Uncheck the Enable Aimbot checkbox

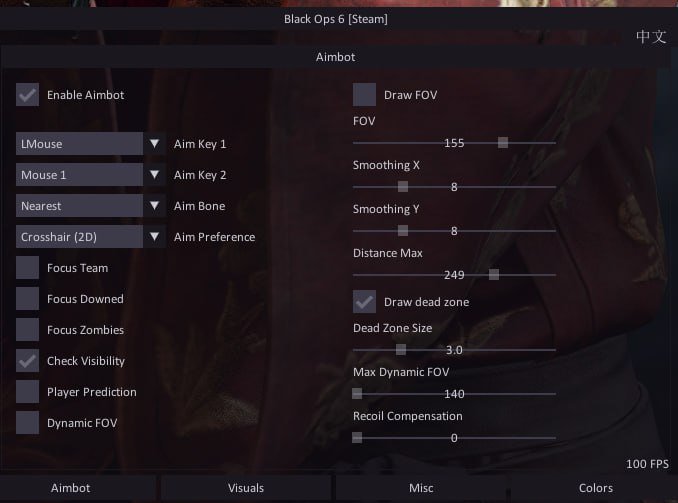pos(28,95)
